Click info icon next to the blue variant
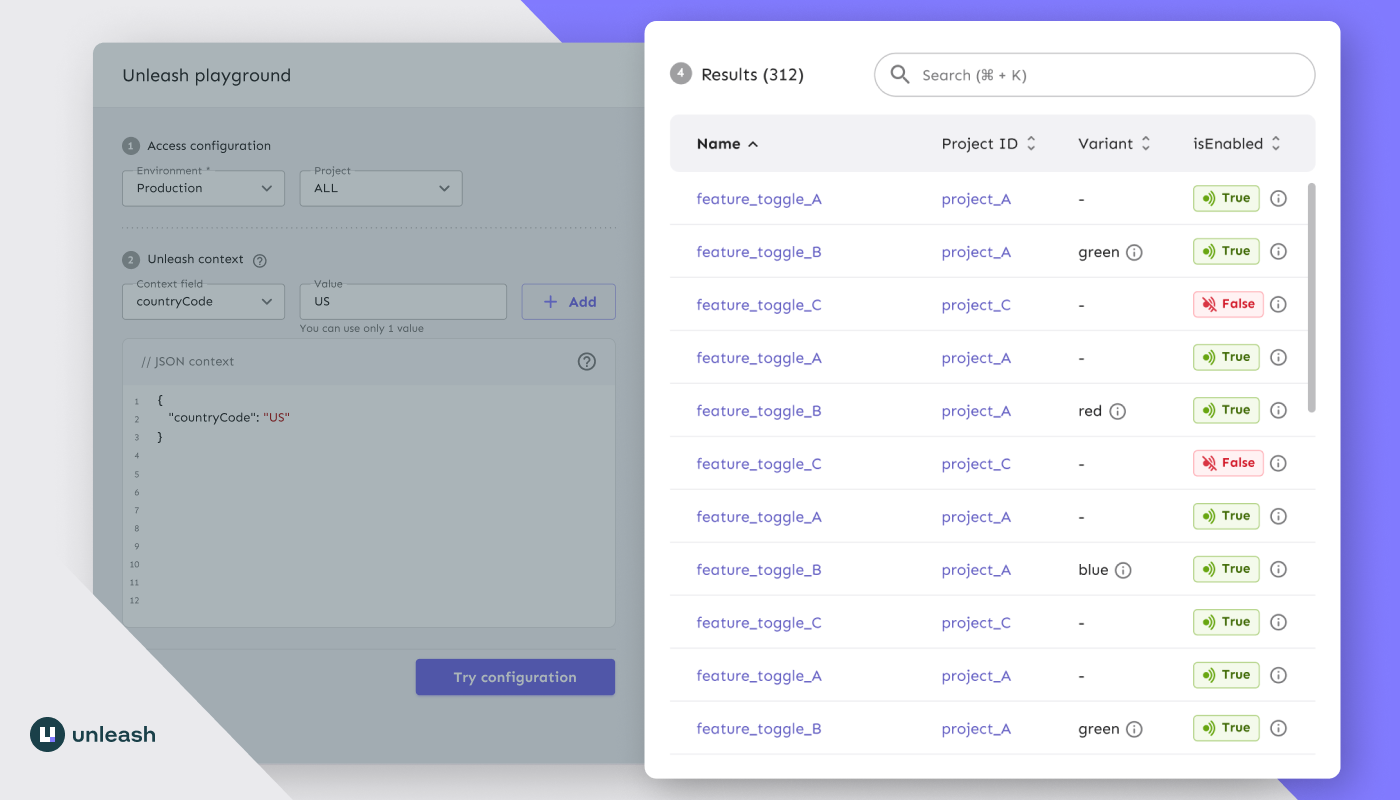The image size is (1400, 800). (1123, 569)
